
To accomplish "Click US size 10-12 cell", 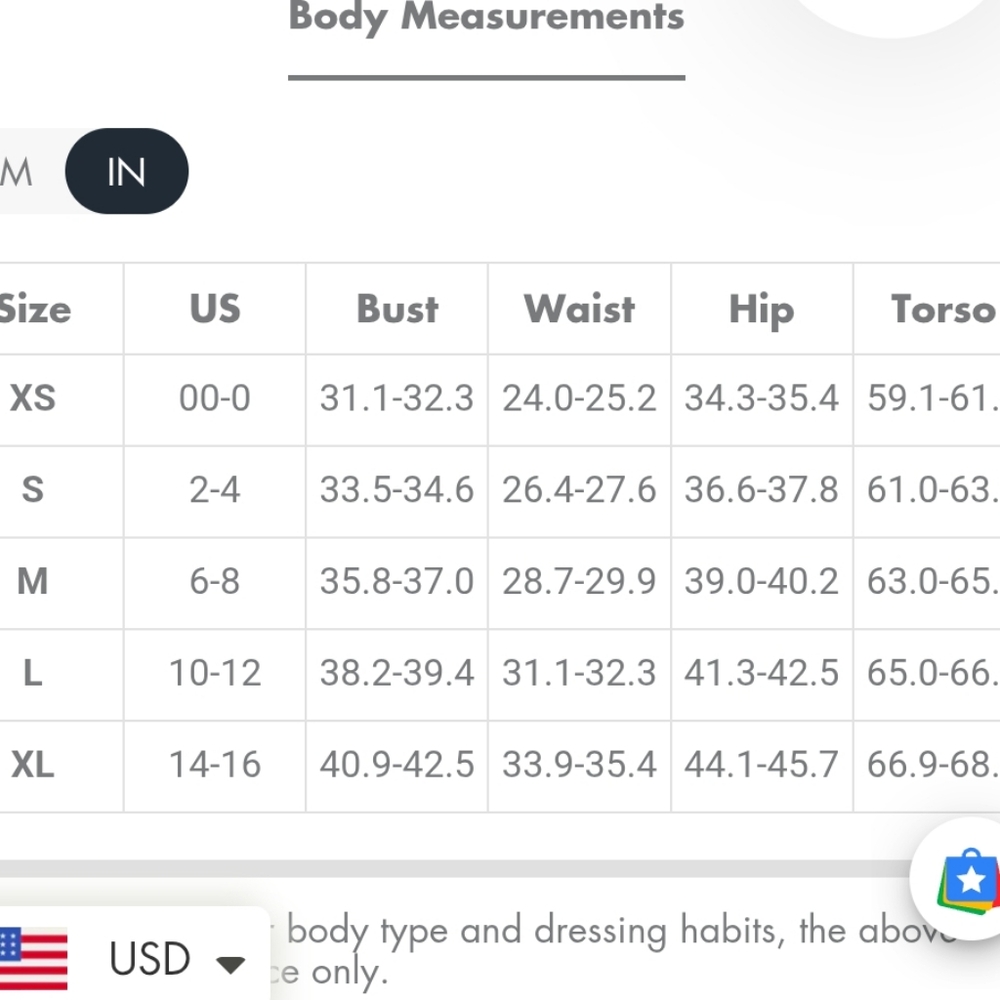I will click(215, 674).
